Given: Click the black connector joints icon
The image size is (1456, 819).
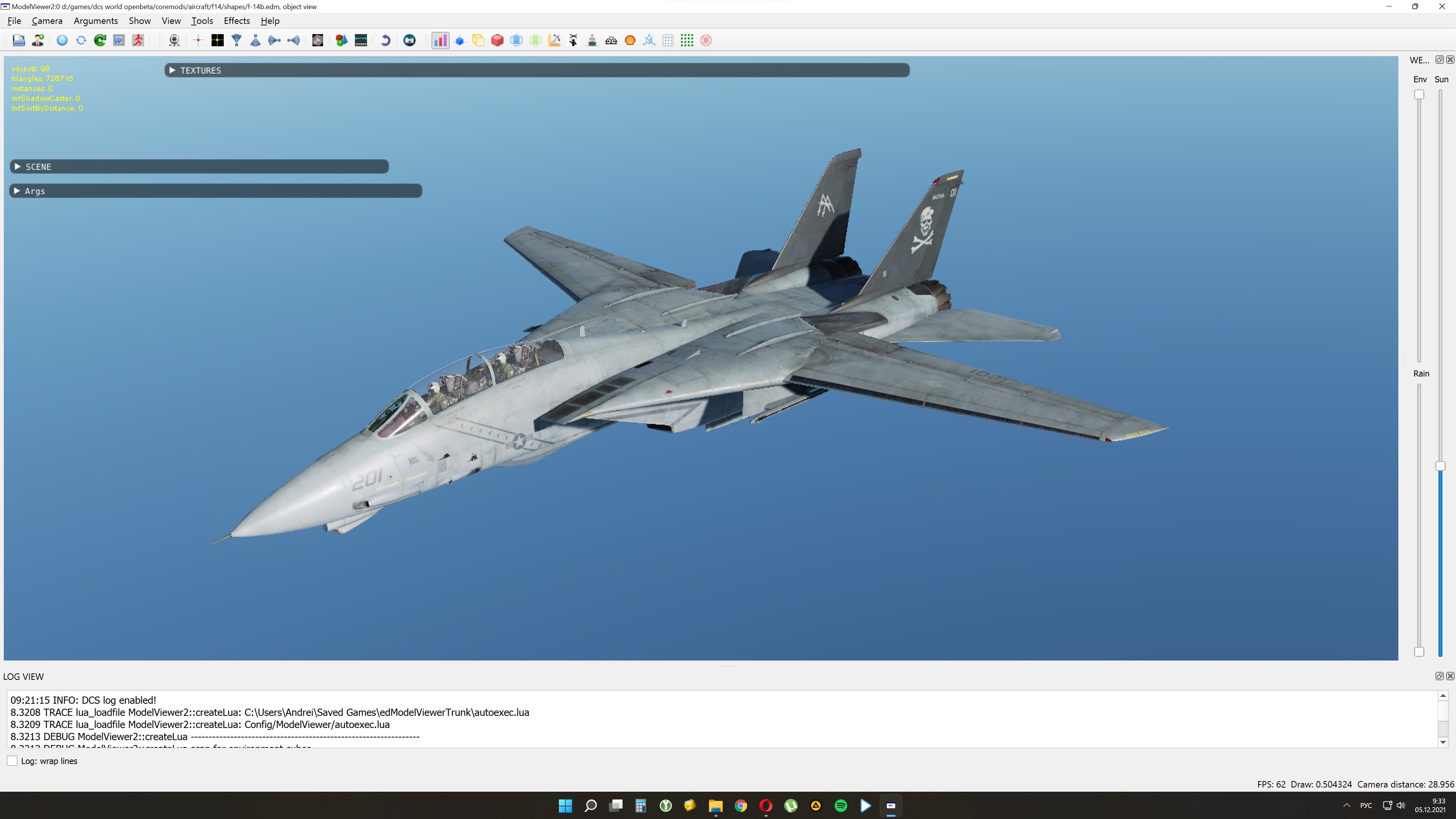Looking at the screenshot, I should 611,40.
